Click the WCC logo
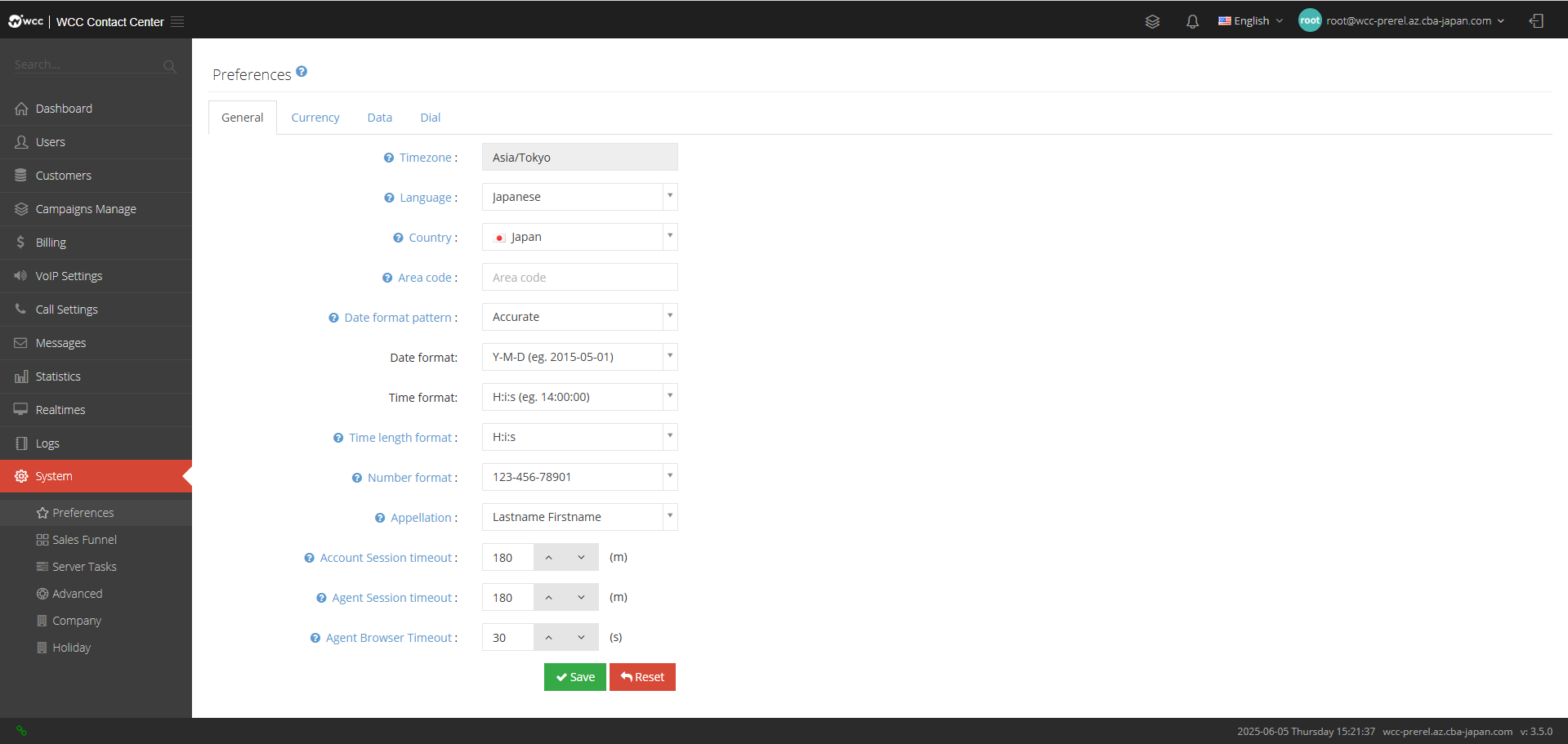This screenshot has height=744, width=1568. click(25, 21)
